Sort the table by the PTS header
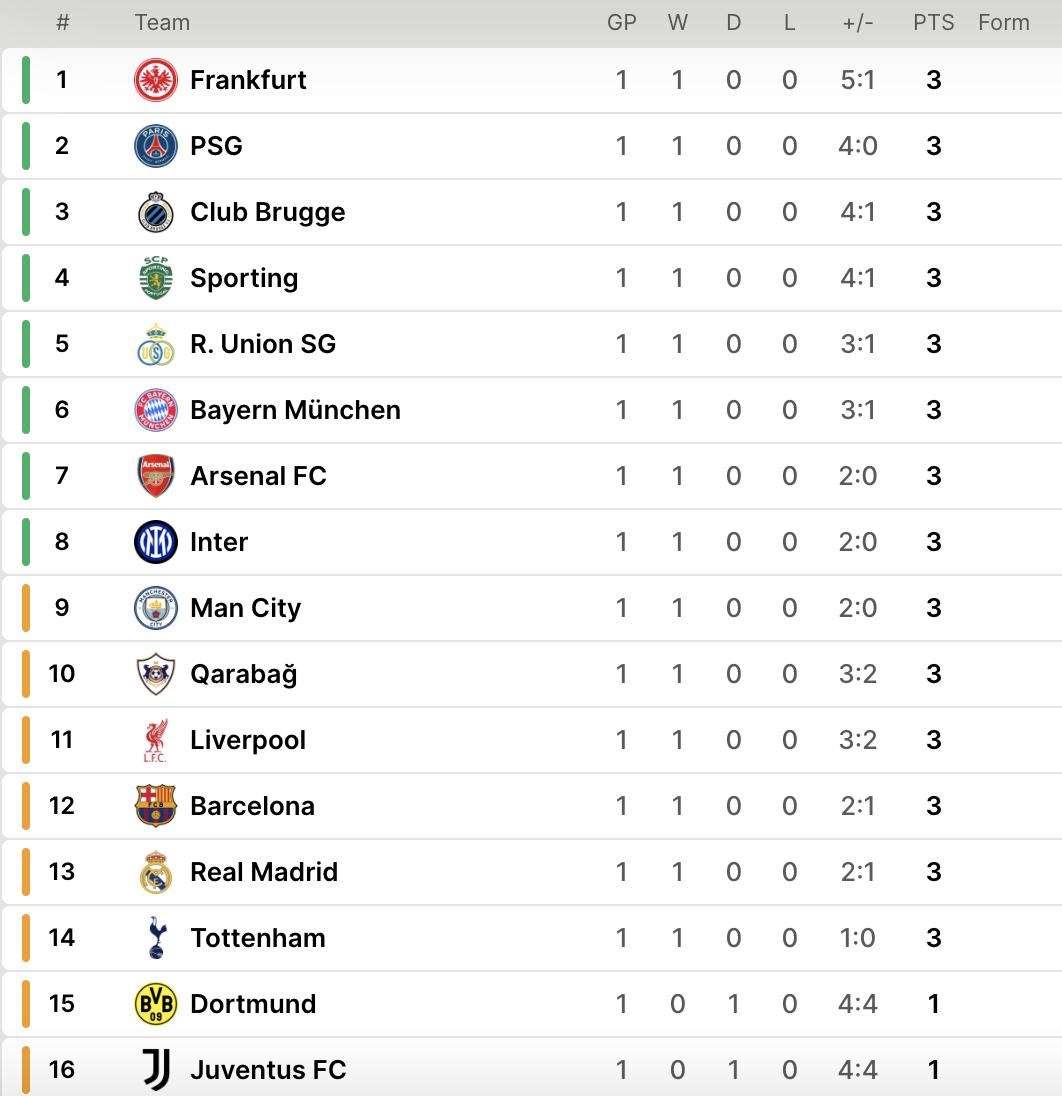 (x=933, y=22)
